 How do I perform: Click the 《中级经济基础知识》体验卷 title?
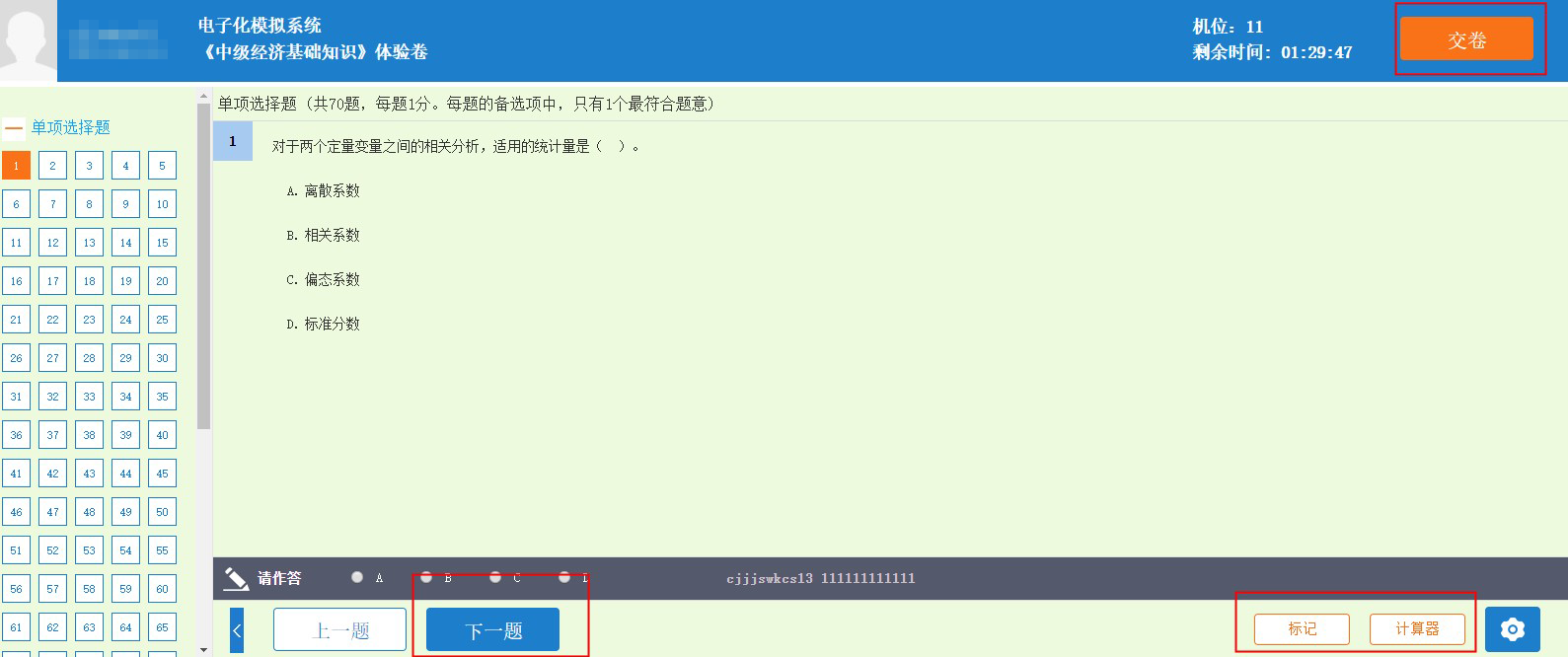coord(313,52)
